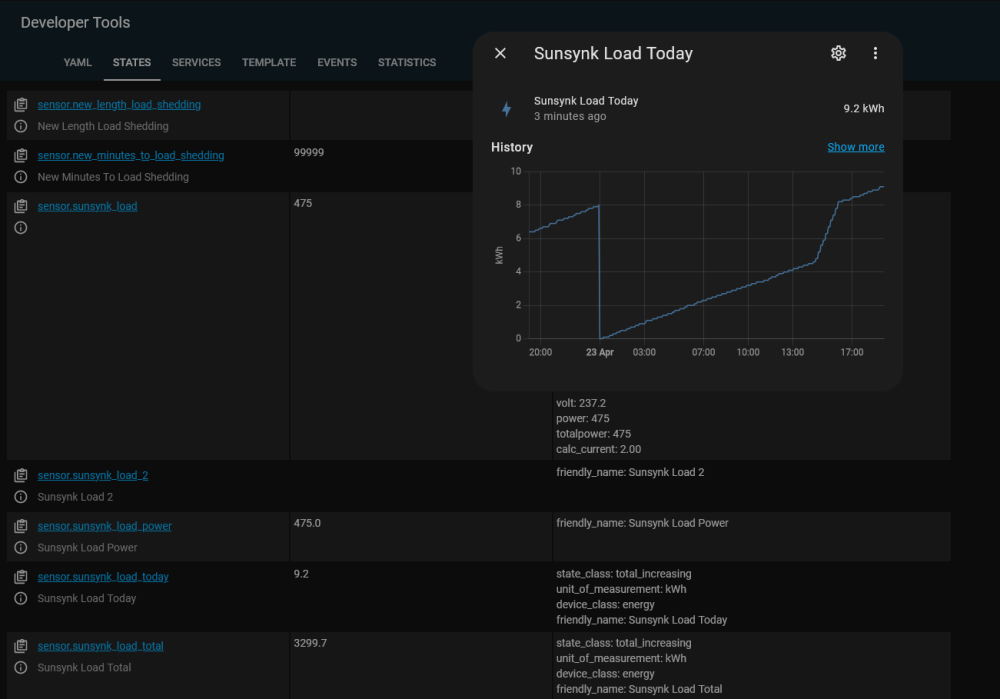Click 'volt: 237.2' attribute text
Image resolution: width=1000 pixels, height=699 pixels.
click(581, 403)
